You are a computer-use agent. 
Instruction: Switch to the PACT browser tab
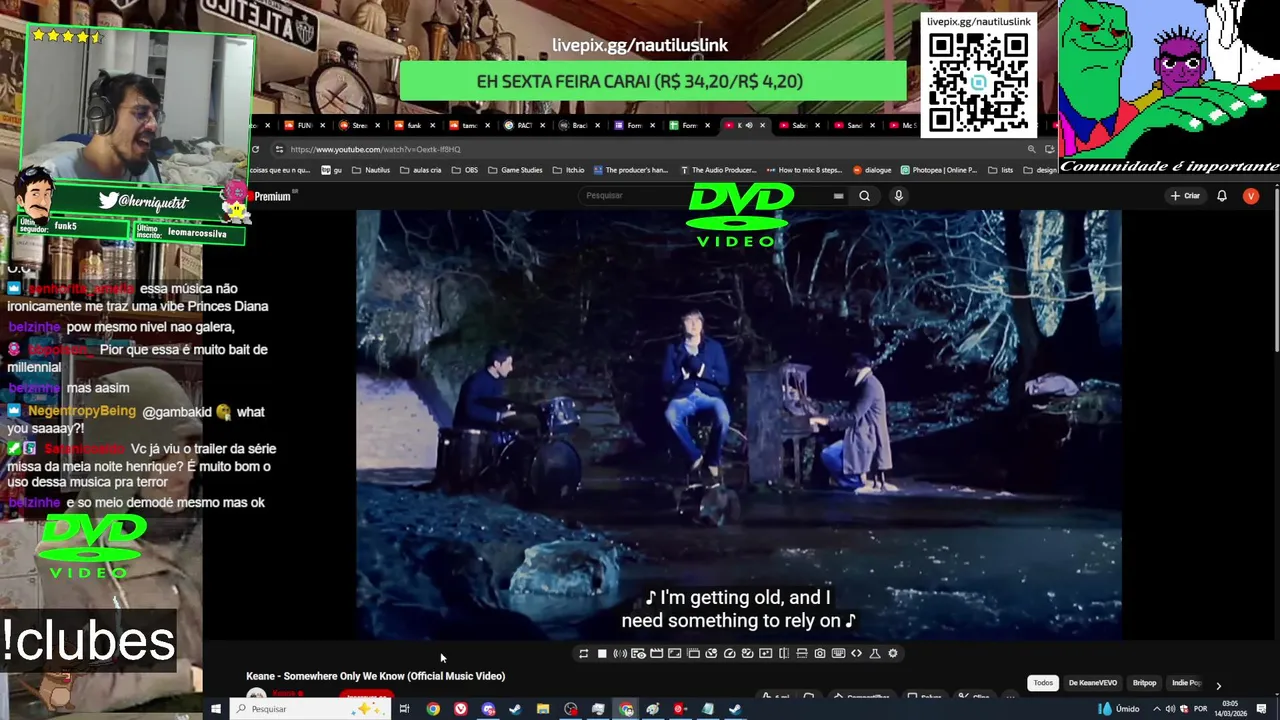tap(517, 125)
